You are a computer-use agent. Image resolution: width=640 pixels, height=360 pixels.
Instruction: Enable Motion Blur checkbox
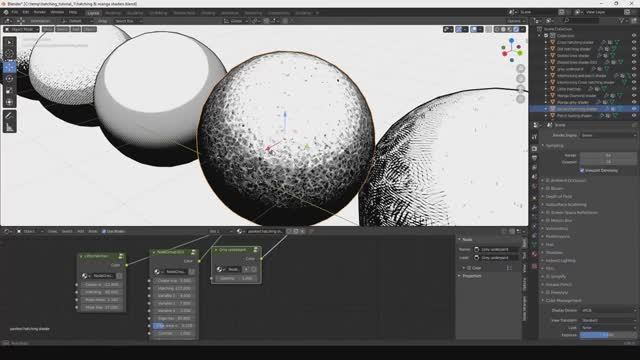548,220
